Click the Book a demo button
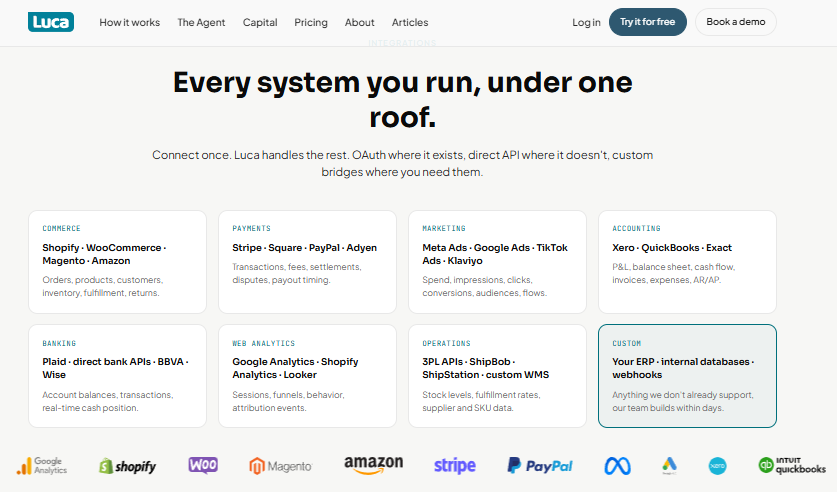 [x=736, y=22]
